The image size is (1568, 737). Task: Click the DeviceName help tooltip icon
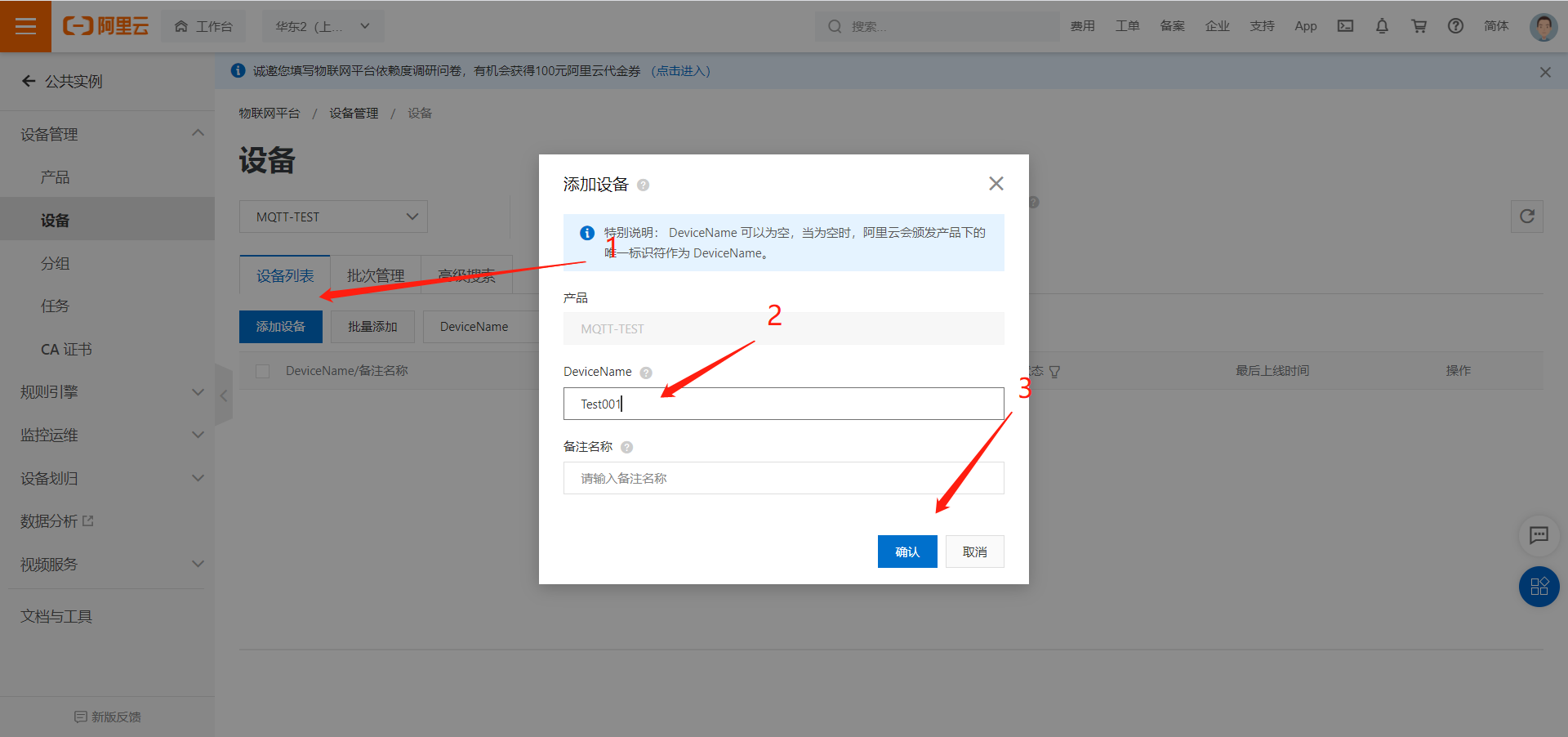[x=645, y=372]
